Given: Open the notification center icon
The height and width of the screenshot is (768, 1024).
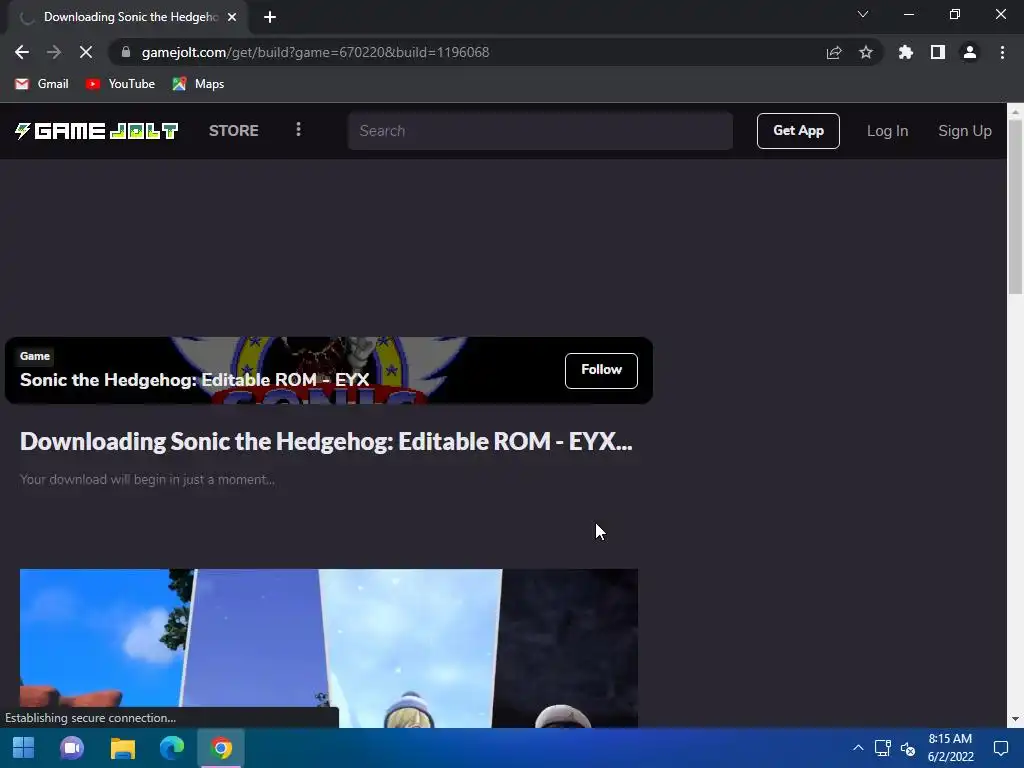Looking at the screenshot, I should (x=1000, y=748).
